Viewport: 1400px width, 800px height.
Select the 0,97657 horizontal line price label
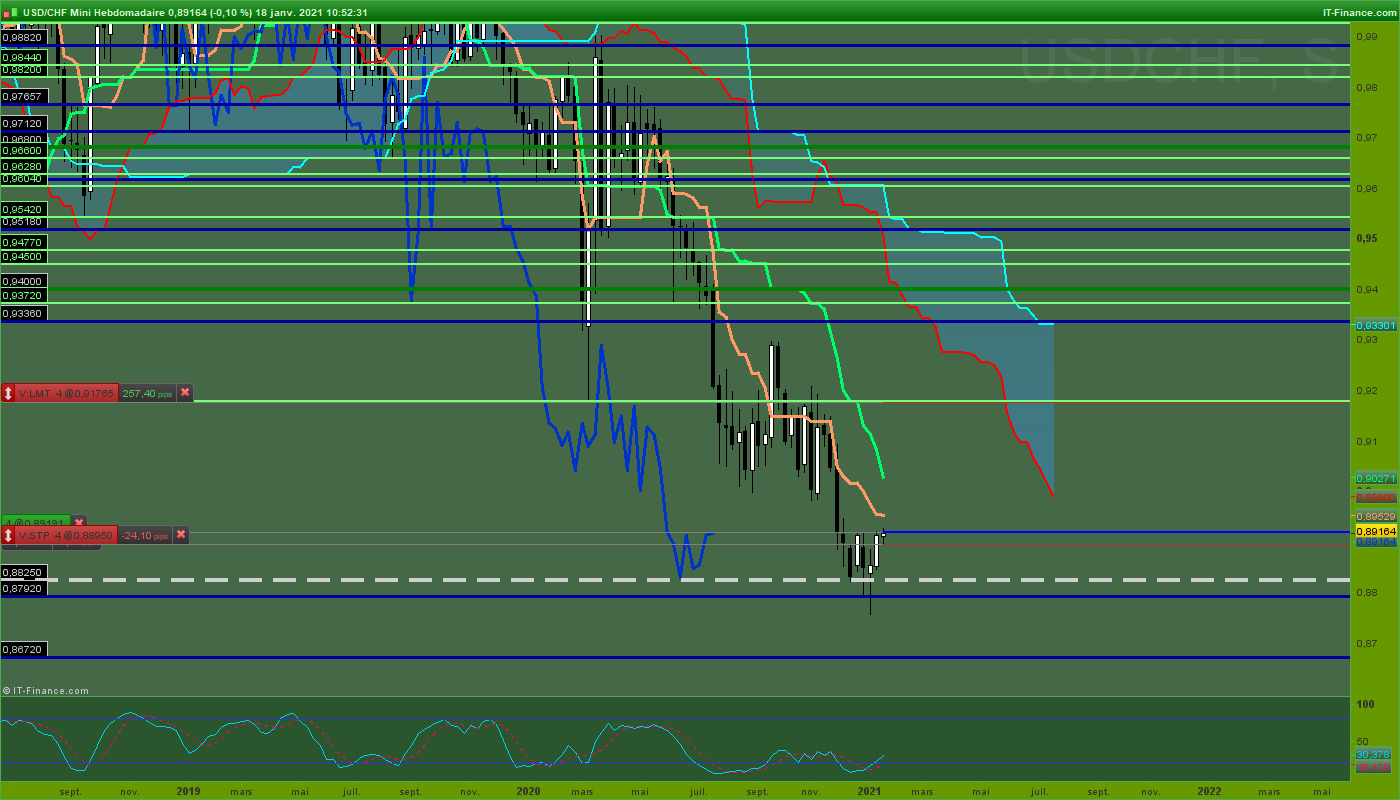click(x=24, y=95)
